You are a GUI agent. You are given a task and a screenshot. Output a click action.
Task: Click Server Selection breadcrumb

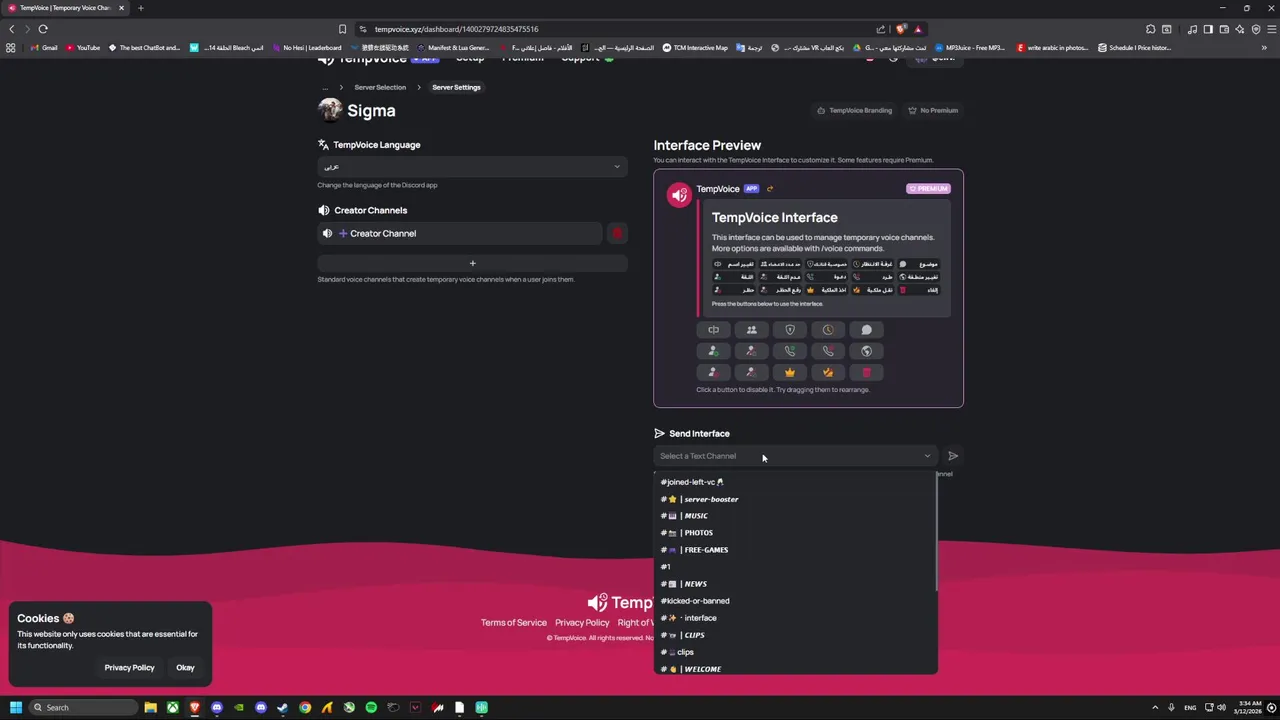pyautogui.click(x=380, y=87)
